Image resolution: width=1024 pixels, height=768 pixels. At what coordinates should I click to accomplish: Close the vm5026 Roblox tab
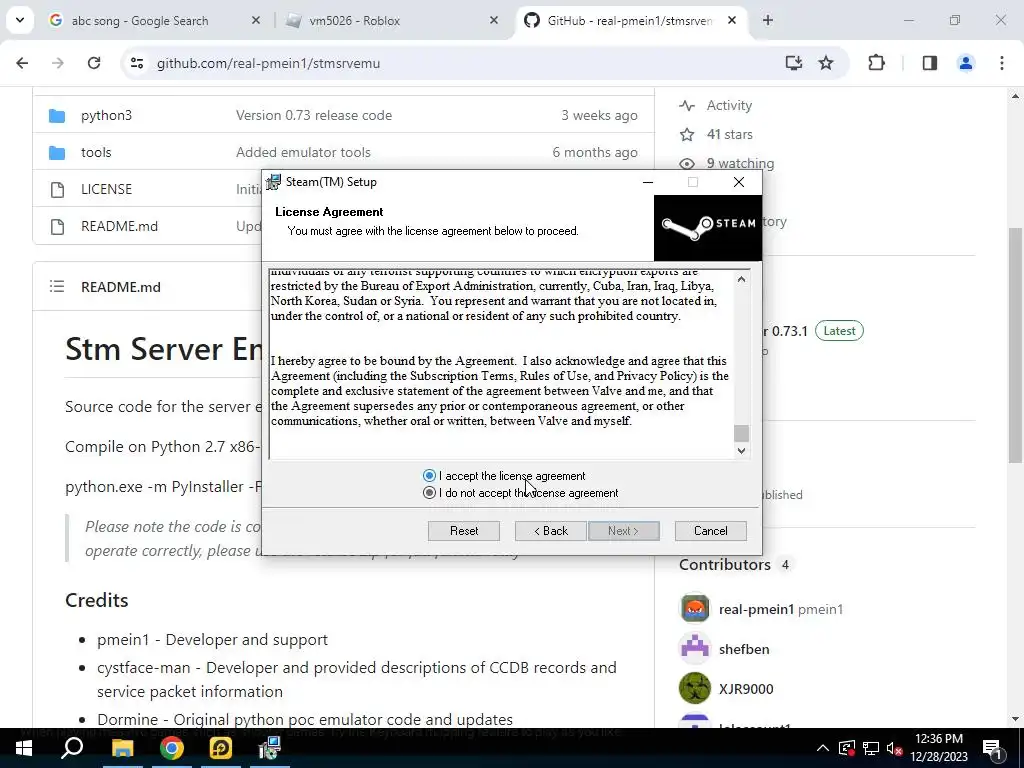coord(494,21)
